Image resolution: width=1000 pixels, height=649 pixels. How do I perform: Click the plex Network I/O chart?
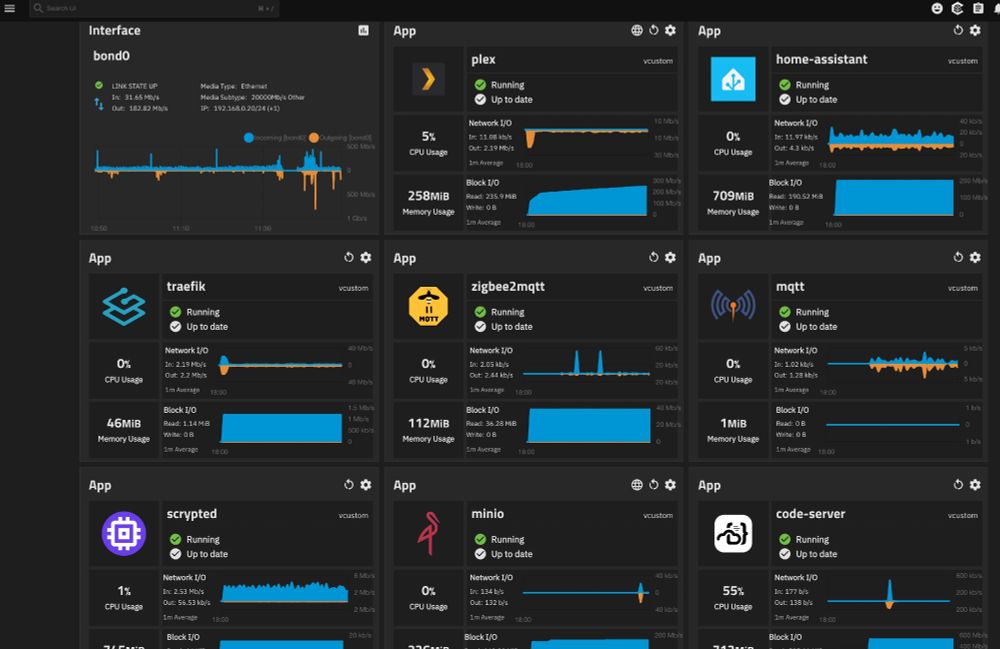coord(586,138)
